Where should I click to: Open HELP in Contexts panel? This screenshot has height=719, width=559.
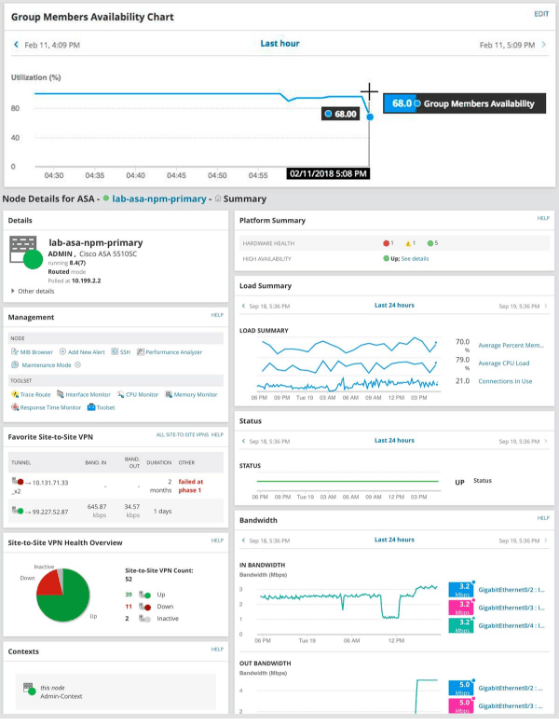(217, 649)
